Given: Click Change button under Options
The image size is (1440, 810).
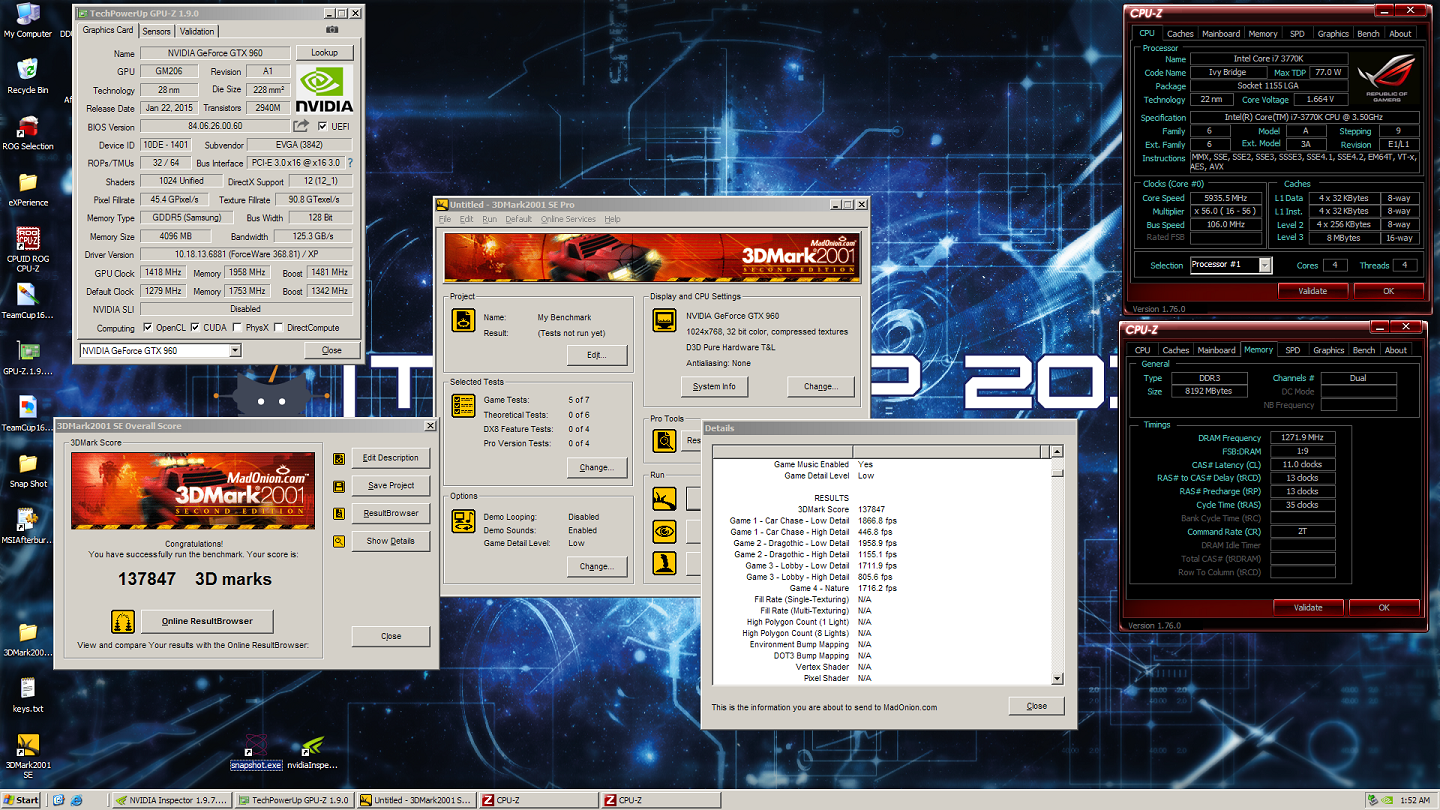Looking at the screenshot, I should point(596,566).
